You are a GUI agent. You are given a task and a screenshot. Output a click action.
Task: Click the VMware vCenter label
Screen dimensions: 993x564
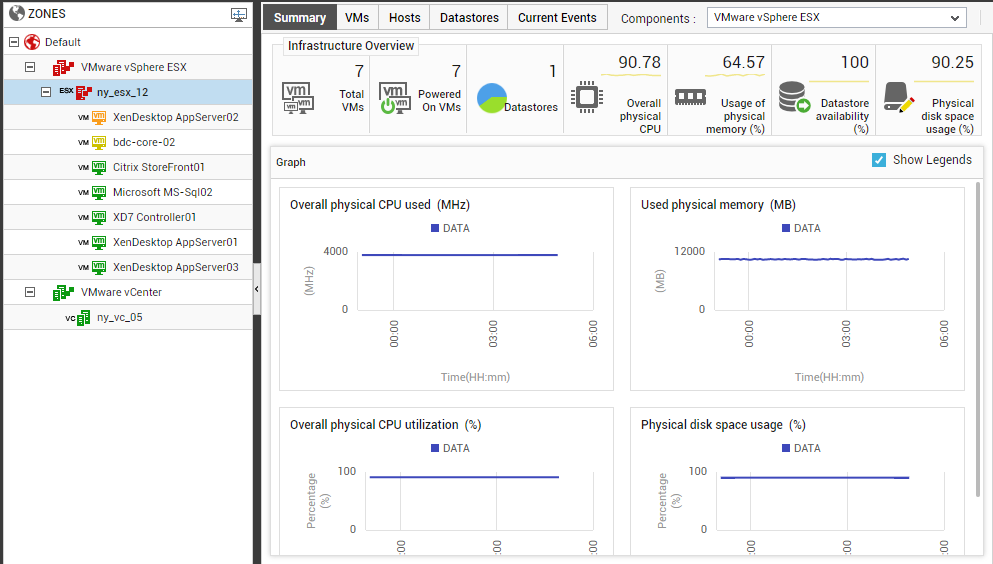121,292
